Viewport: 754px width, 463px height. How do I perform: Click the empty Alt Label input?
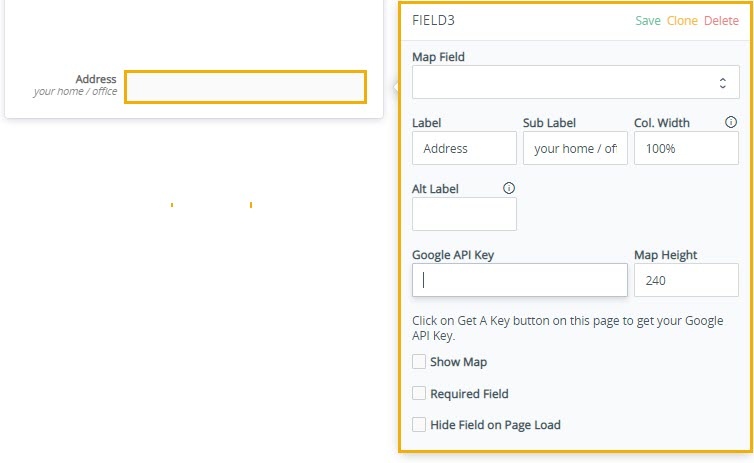464,214
